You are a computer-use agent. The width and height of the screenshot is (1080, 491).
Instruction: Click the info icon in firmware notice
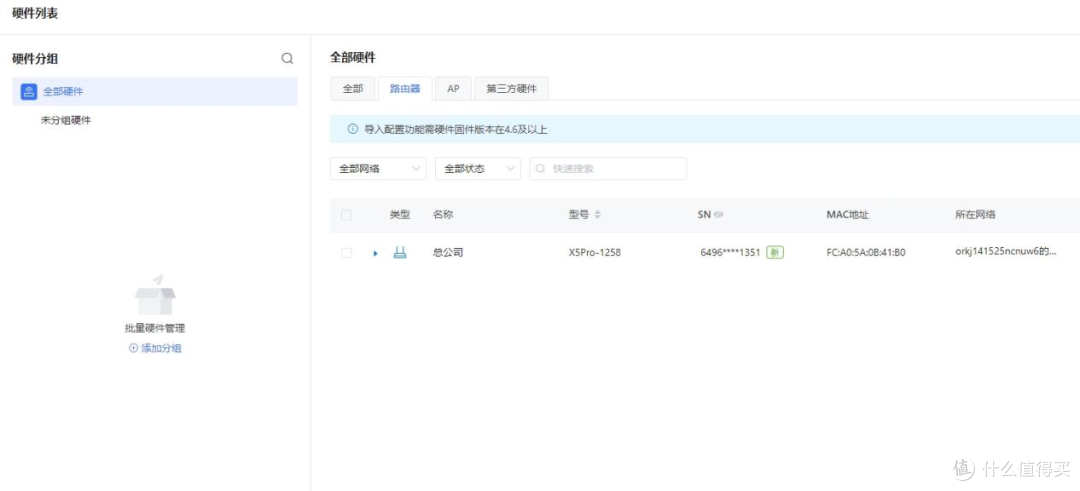(x=353, y=129)
